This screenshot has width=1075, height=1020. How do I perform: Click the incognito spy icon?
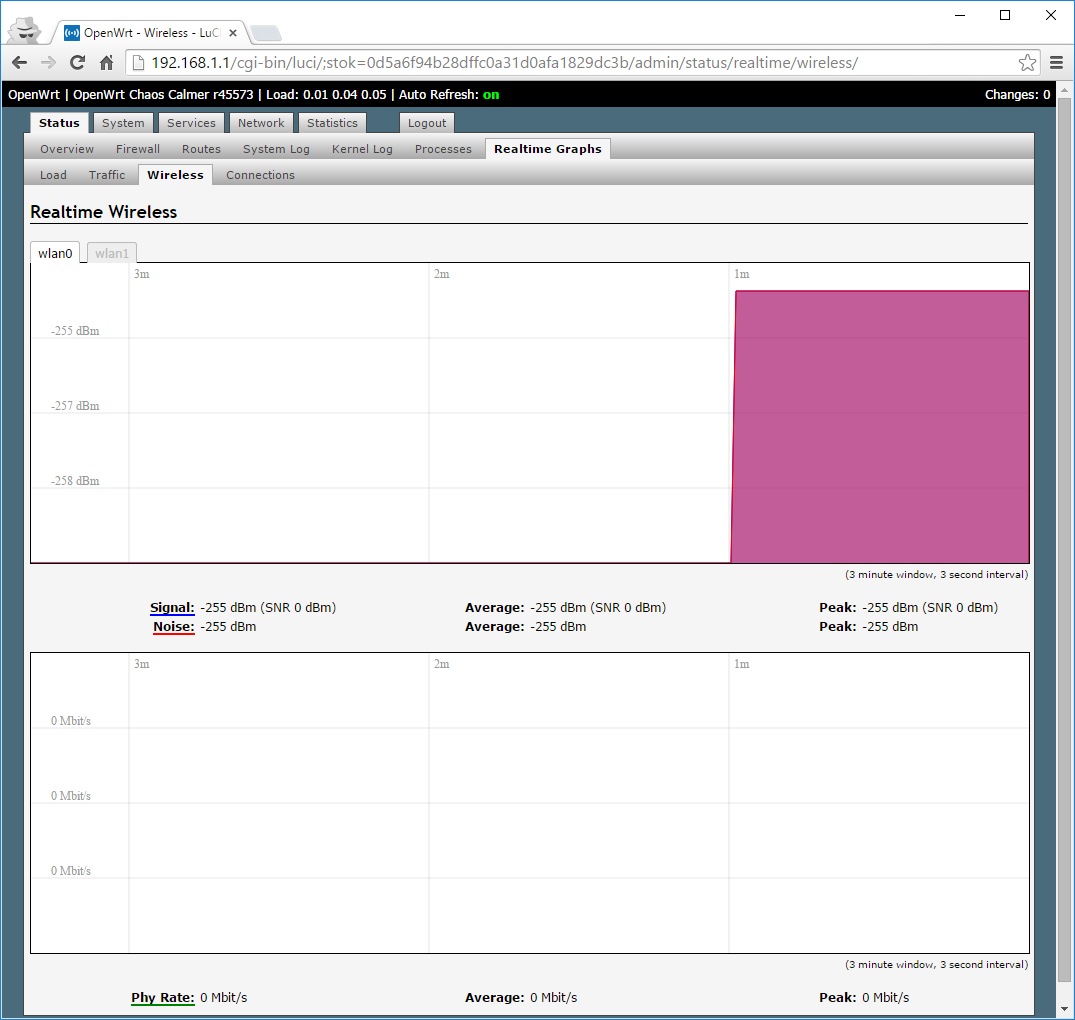click(x=25, y=30)
